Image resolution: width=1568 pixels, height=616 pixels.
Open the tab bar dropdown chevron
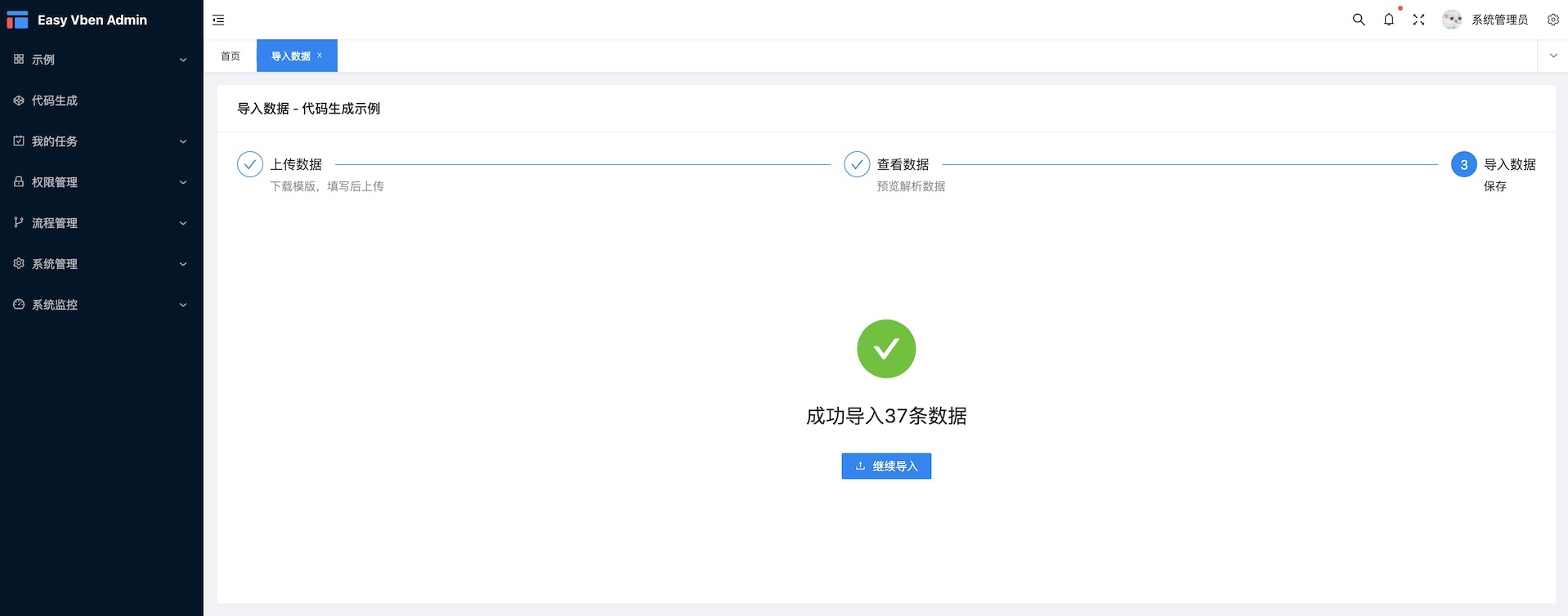(x=1553, y=56)
